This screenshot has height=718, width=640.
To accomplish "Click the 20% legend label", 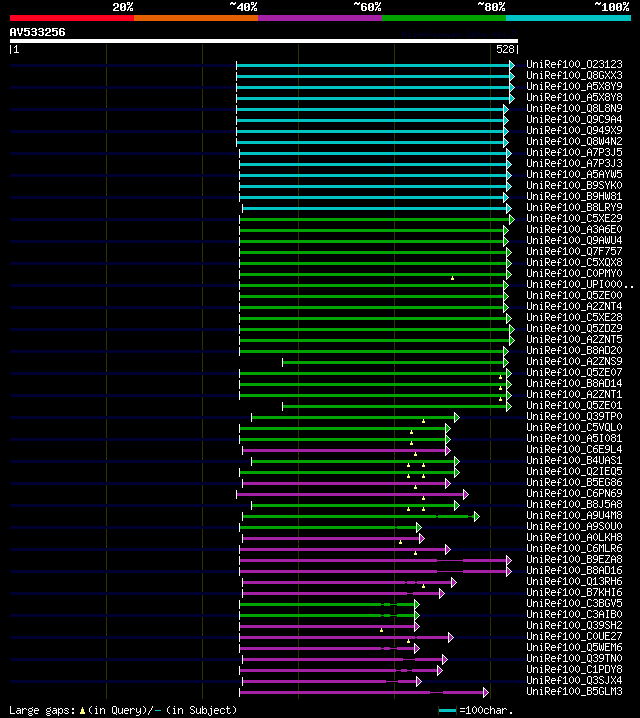I will pos(123,7).
